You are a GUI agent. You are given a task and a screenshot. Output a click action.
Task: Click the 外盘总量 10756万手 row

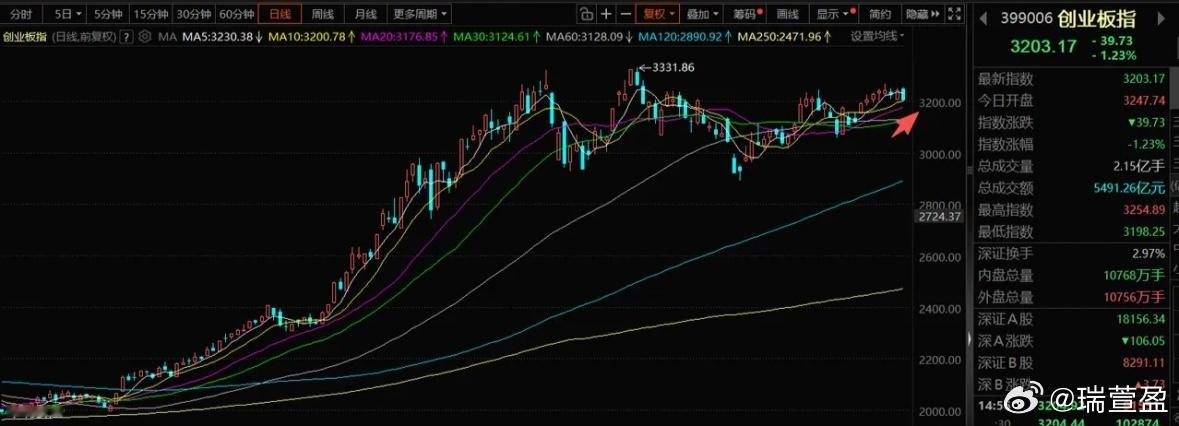tap(1071, 298)
